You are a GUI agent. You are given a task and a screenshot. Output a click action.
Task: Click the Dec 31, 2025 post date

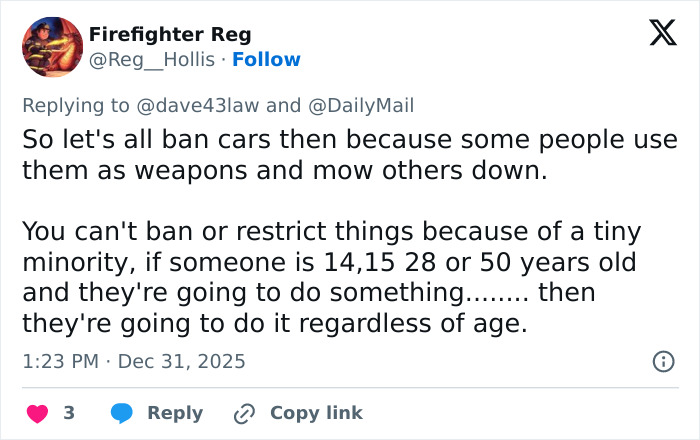click(181, 361)
